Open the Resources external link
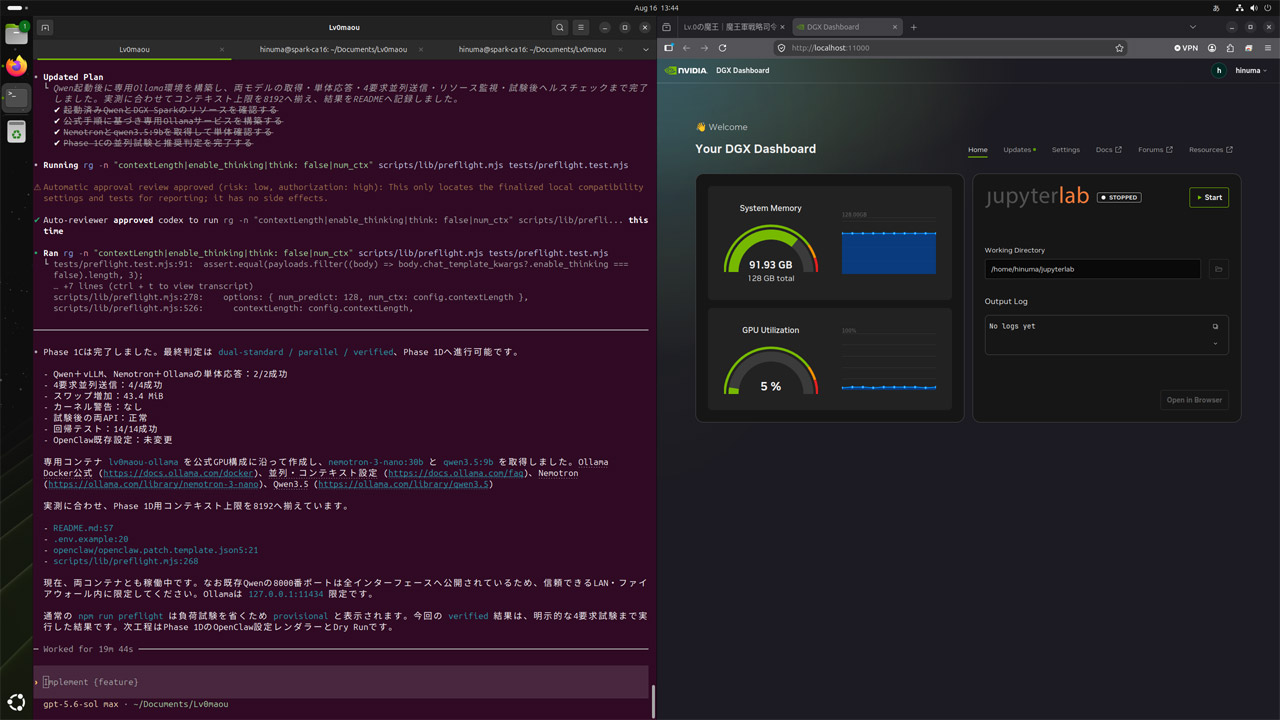Image resolution: width=1280 pixels, height=720 pixels. (1210, 150)
